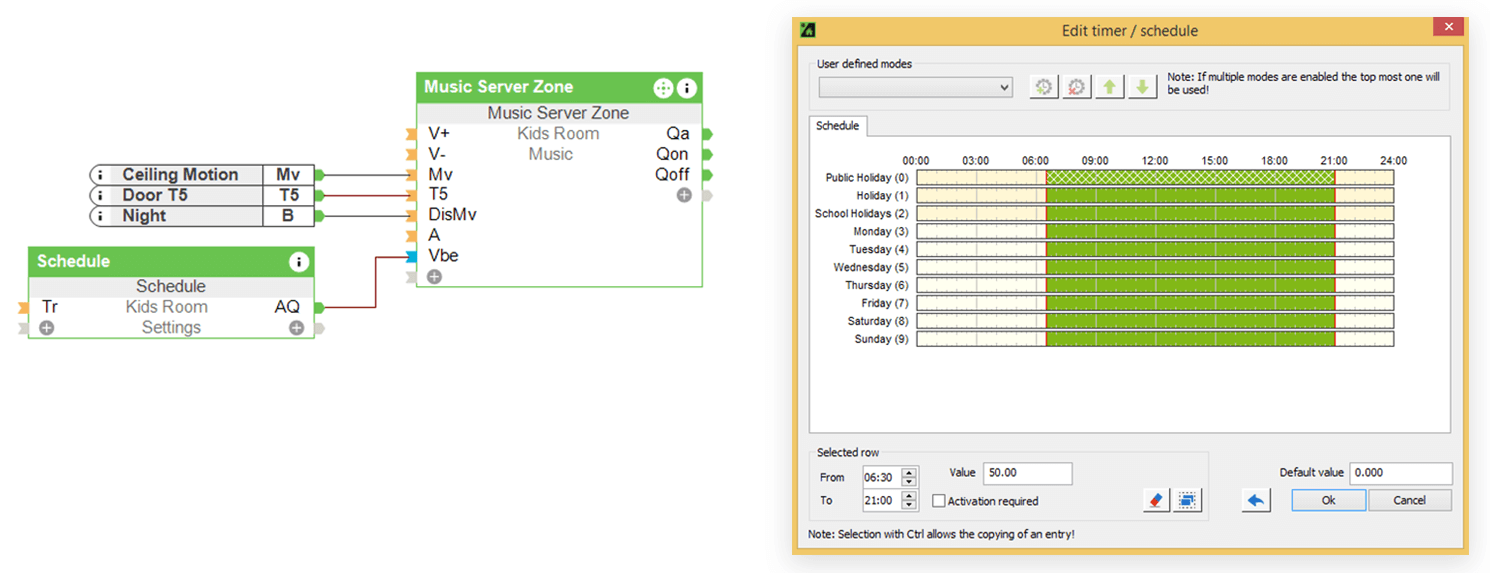Image resolution: width=1490 pixels, height=573 pixels.
Task: Click the select all entries icon
Action: tap(1187, 500)
